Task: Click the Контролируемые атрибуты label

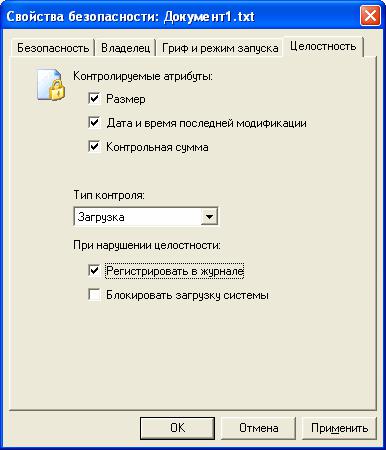Action: click(143, 76)
